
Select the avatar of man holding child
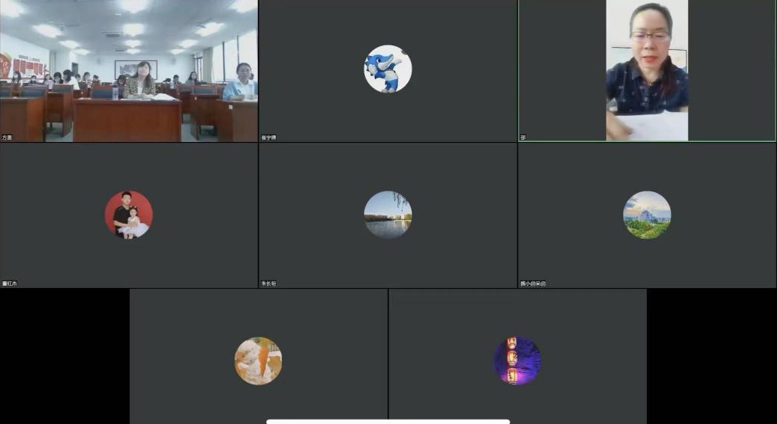click(x=129, y=214)
